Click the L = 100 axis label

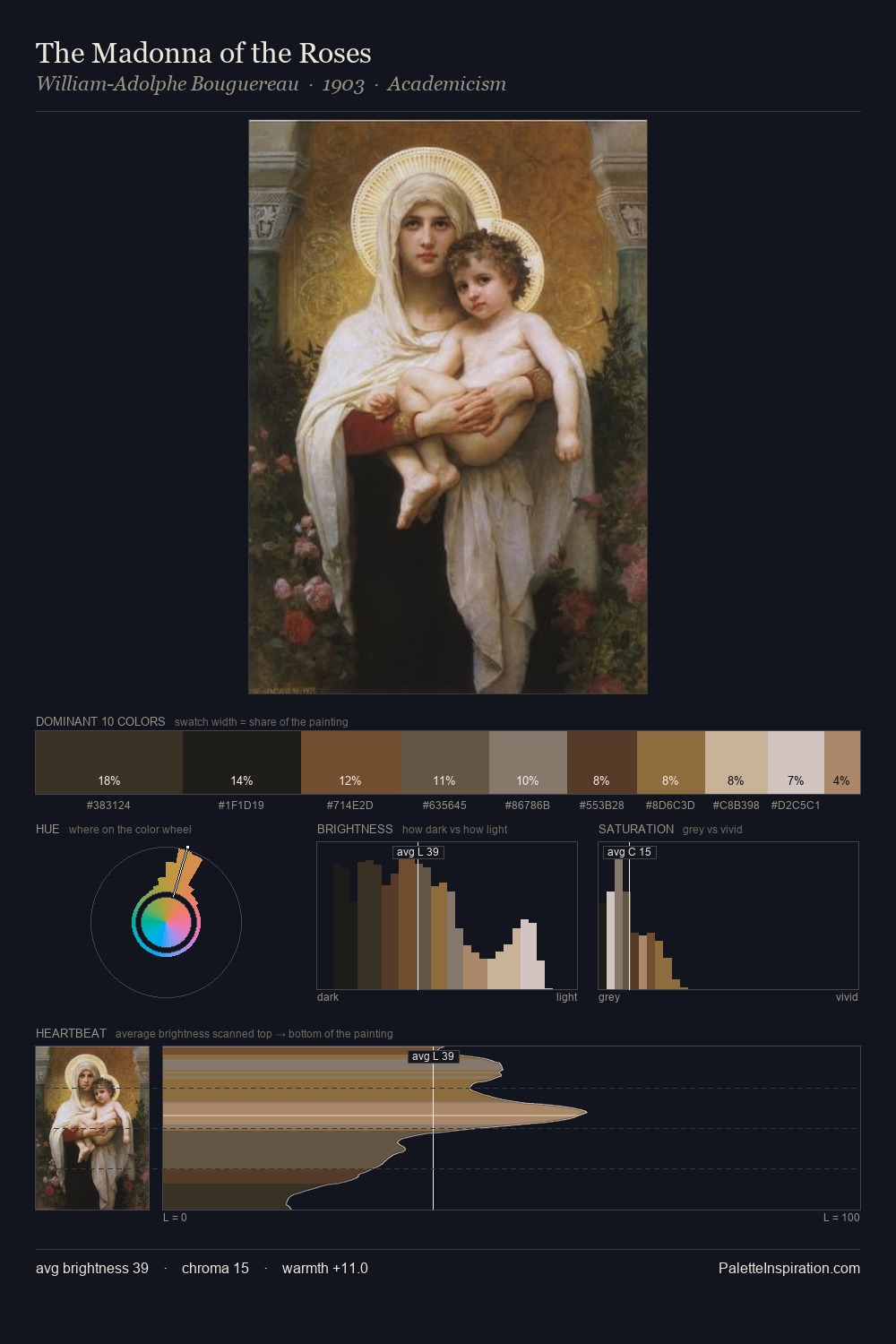point(841,1218)
